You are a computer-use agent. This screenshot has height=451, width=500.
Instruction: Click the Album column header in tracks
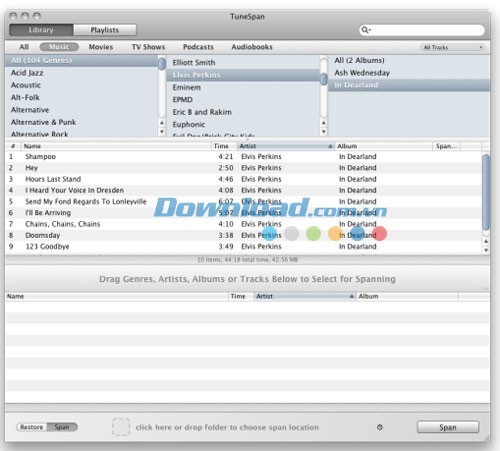point(383,146)
